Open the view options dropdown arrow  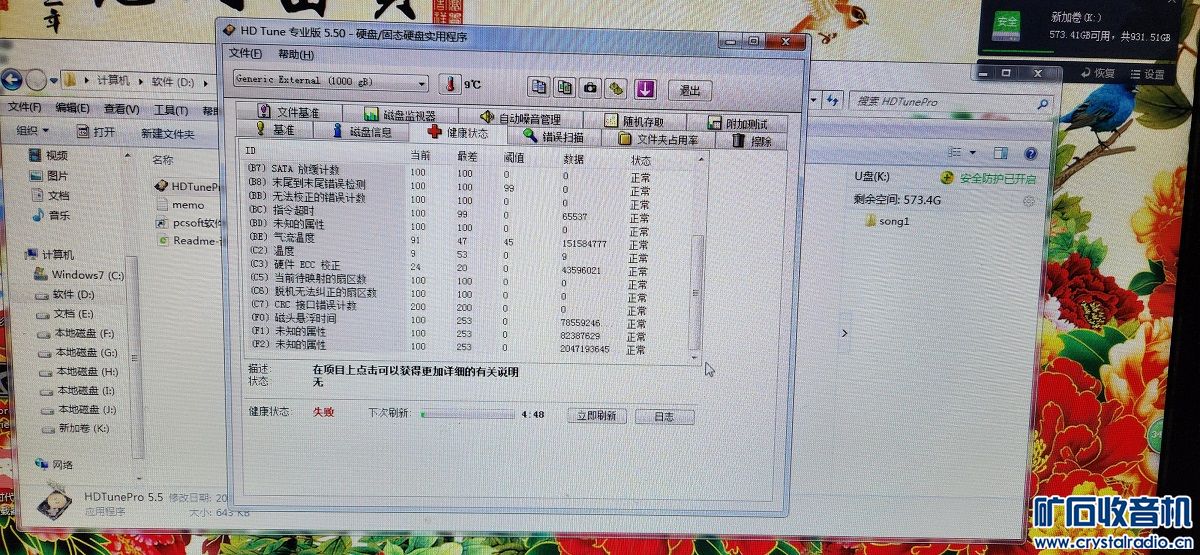tap(972, 152)
